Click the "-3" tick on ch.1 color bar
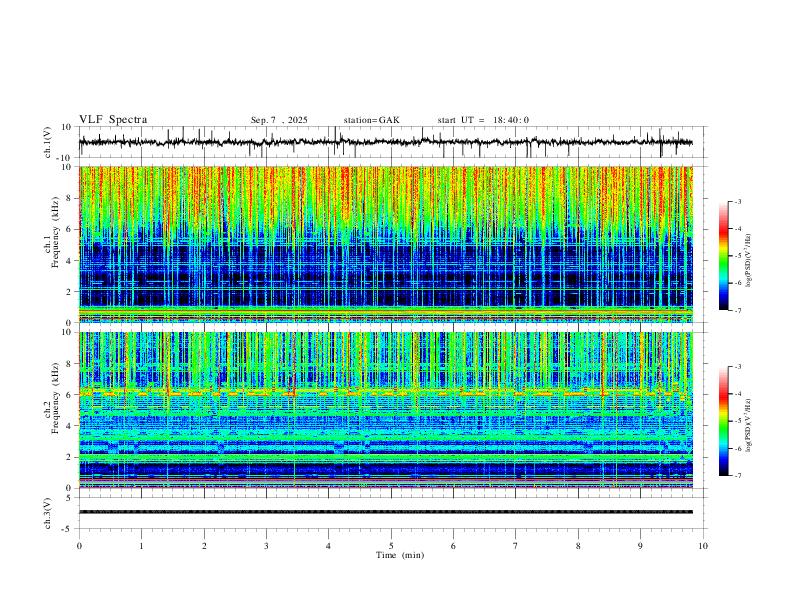The height and width of the screenshot is (612, 792). (x=738, y=201)
